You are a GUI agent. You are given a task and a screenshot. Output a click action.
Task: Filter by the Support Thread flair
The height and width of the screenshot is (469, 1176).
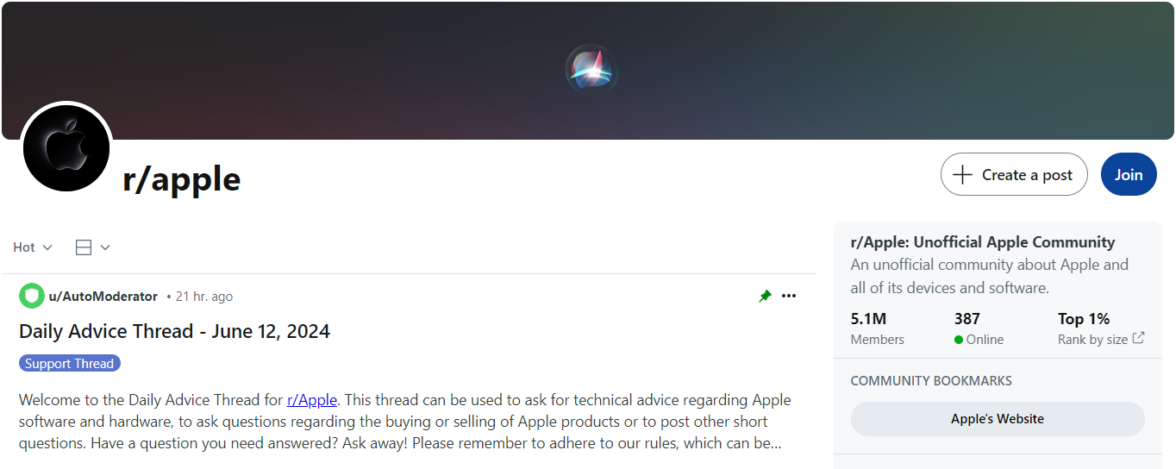pos(69,363)
